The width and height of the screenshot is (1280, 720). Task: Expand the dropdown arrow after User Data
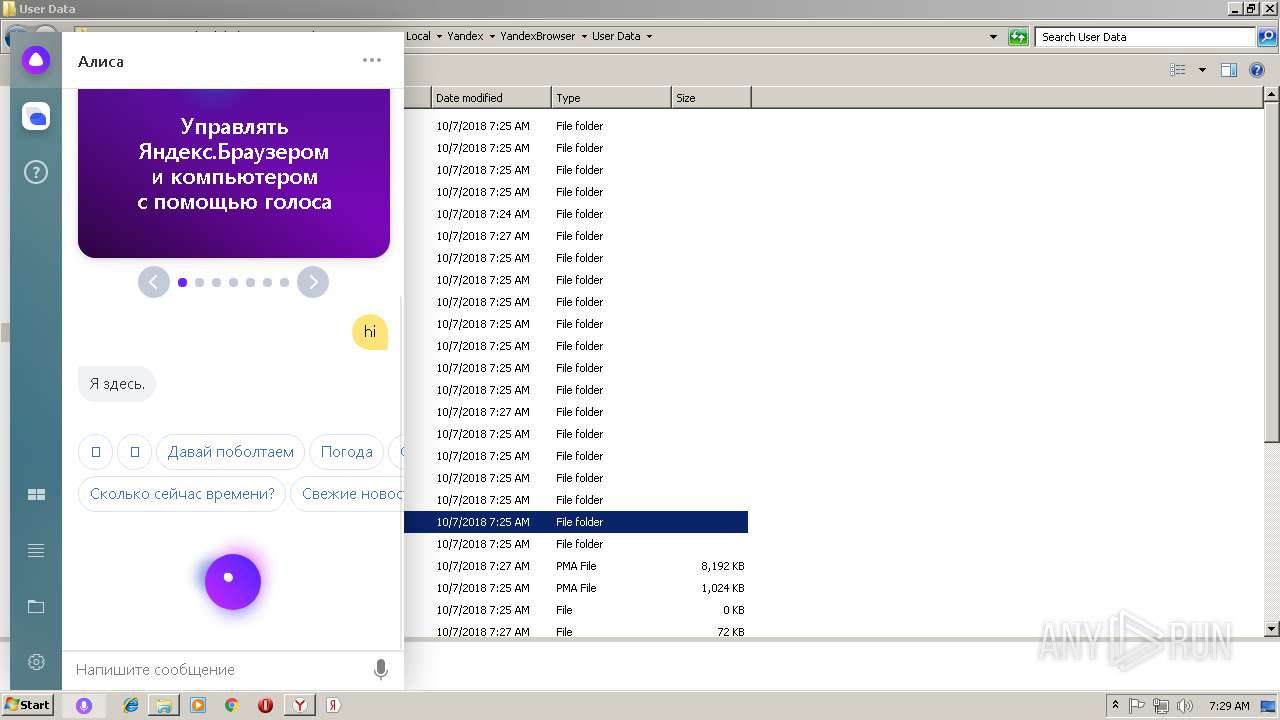tap(649, 37)
